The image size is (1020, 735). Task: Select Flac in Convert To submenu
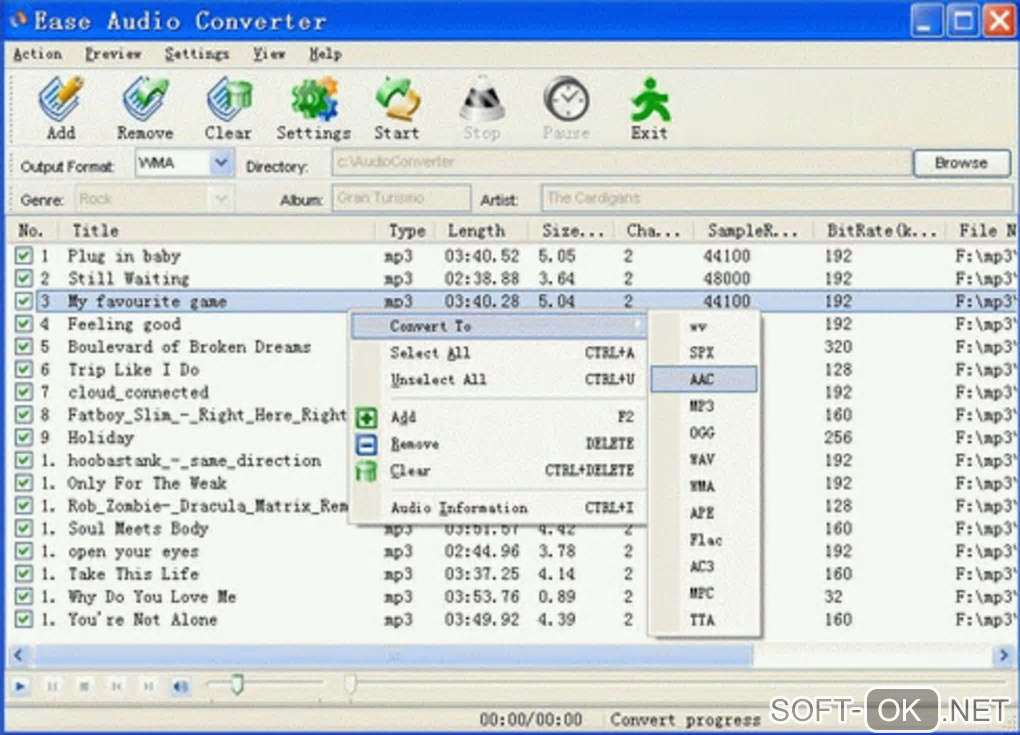tap(704, 540)
